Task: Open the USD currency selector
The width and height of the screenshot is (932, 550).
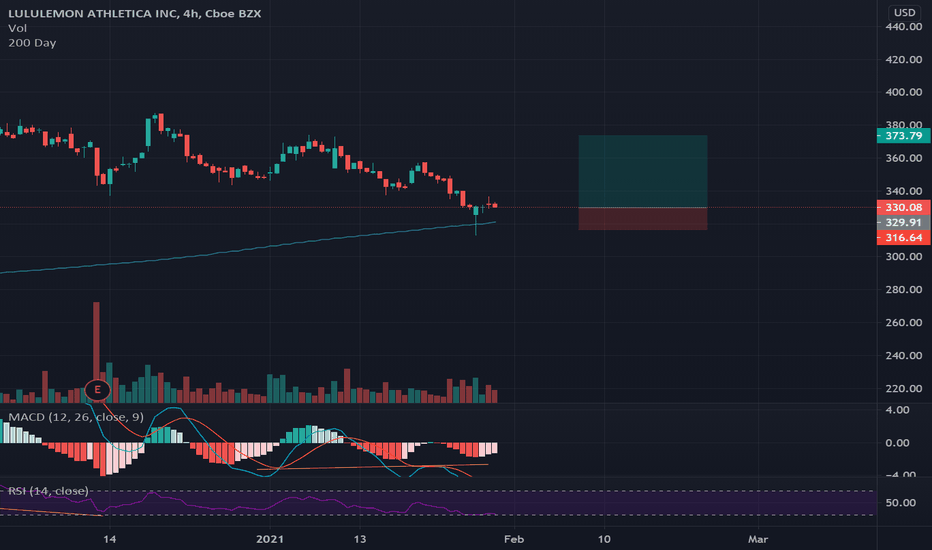Action: [x=904, y=12]
